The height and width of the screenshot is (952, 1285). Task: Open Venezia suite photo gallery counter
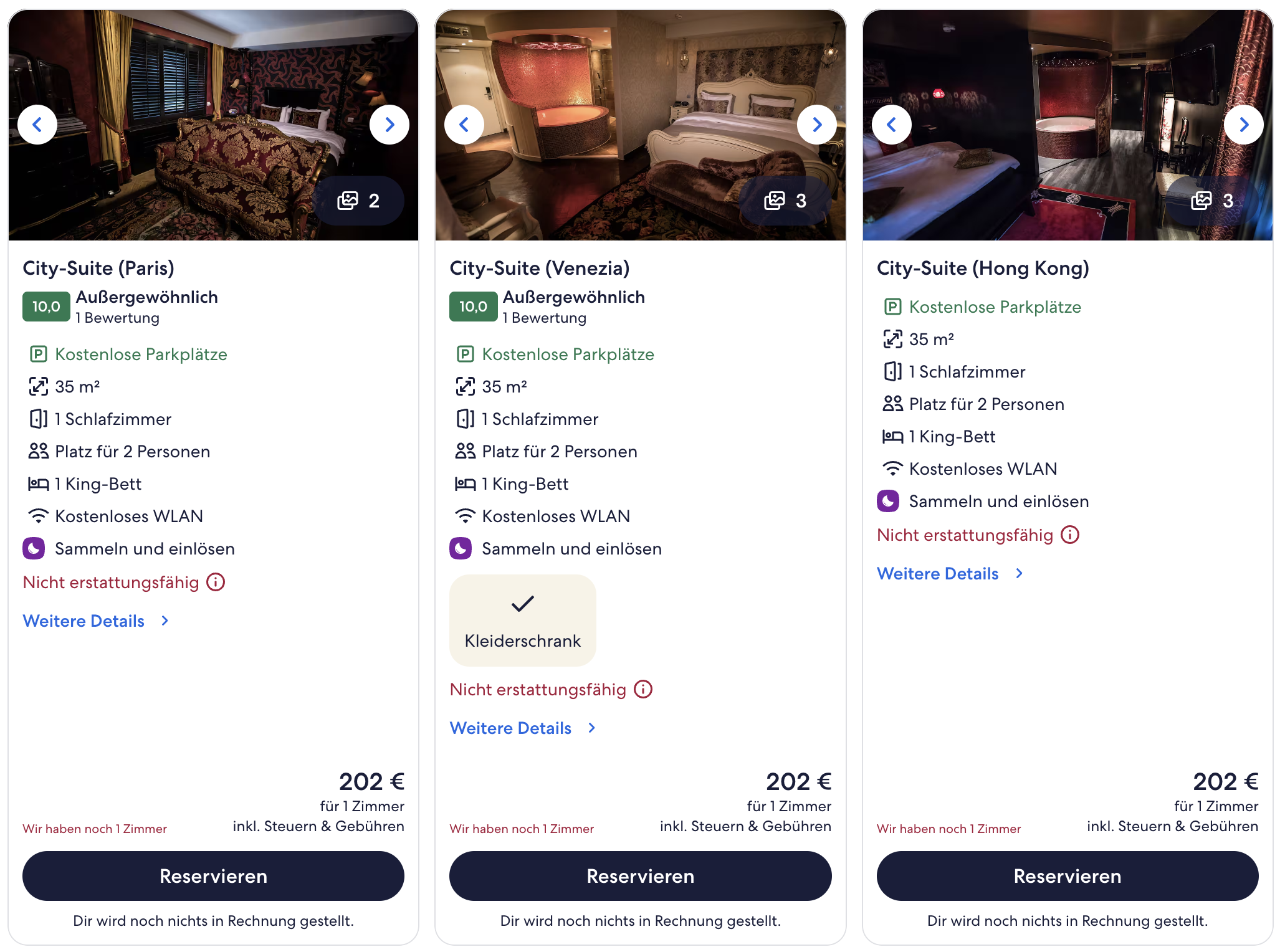[785, 201]
